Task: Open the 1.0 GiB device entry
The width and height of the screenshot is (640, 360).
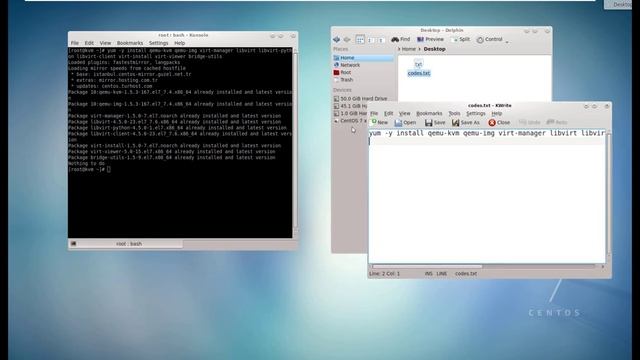Action: [350, 113]
